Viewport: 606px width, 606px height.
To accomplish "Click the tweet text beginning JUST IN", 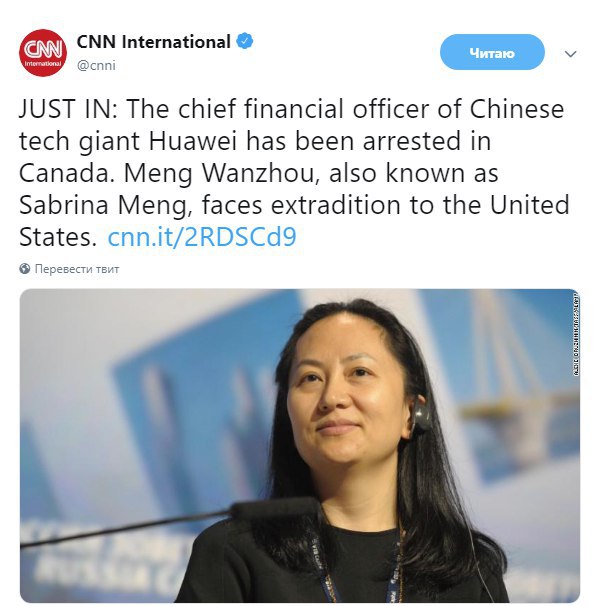I will click(x=294, y=172).
